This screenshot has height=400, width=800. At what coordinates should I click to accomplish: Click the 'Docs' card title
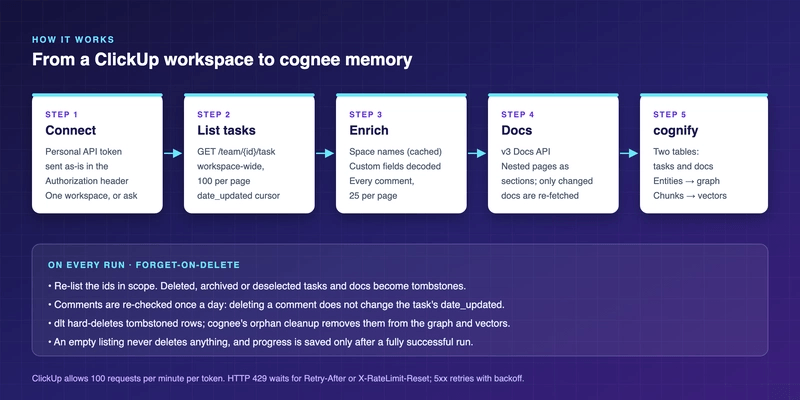click(x=517, y=131)
